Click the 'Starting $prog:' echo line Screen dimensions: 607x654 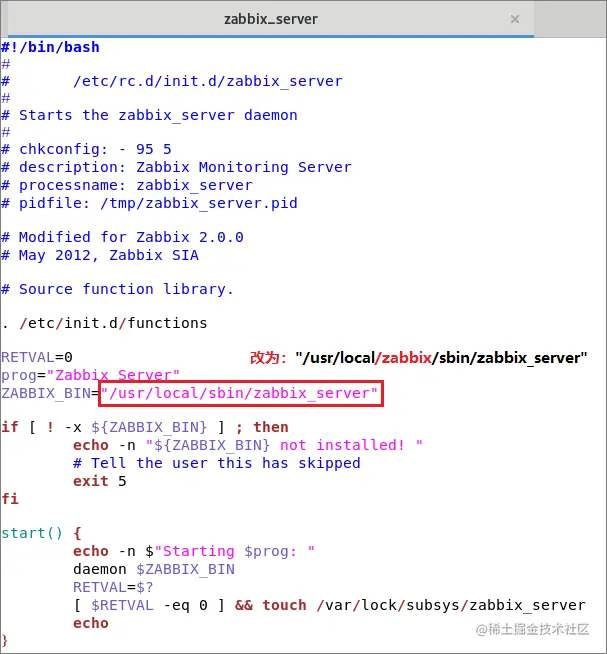click(194, 551)
